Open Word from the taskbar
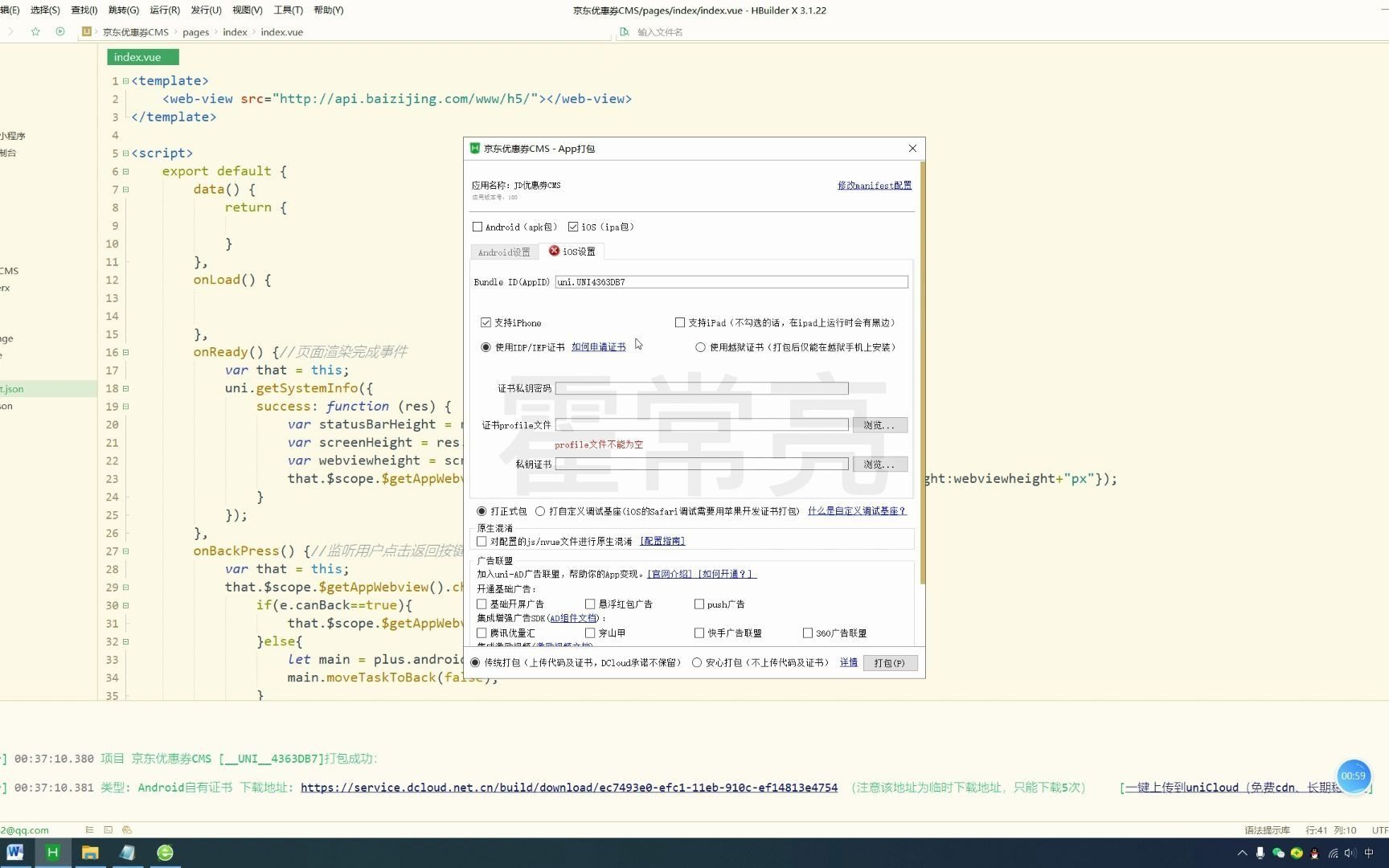This screenshot has height=868, width=1389. (x=14, y=853)
